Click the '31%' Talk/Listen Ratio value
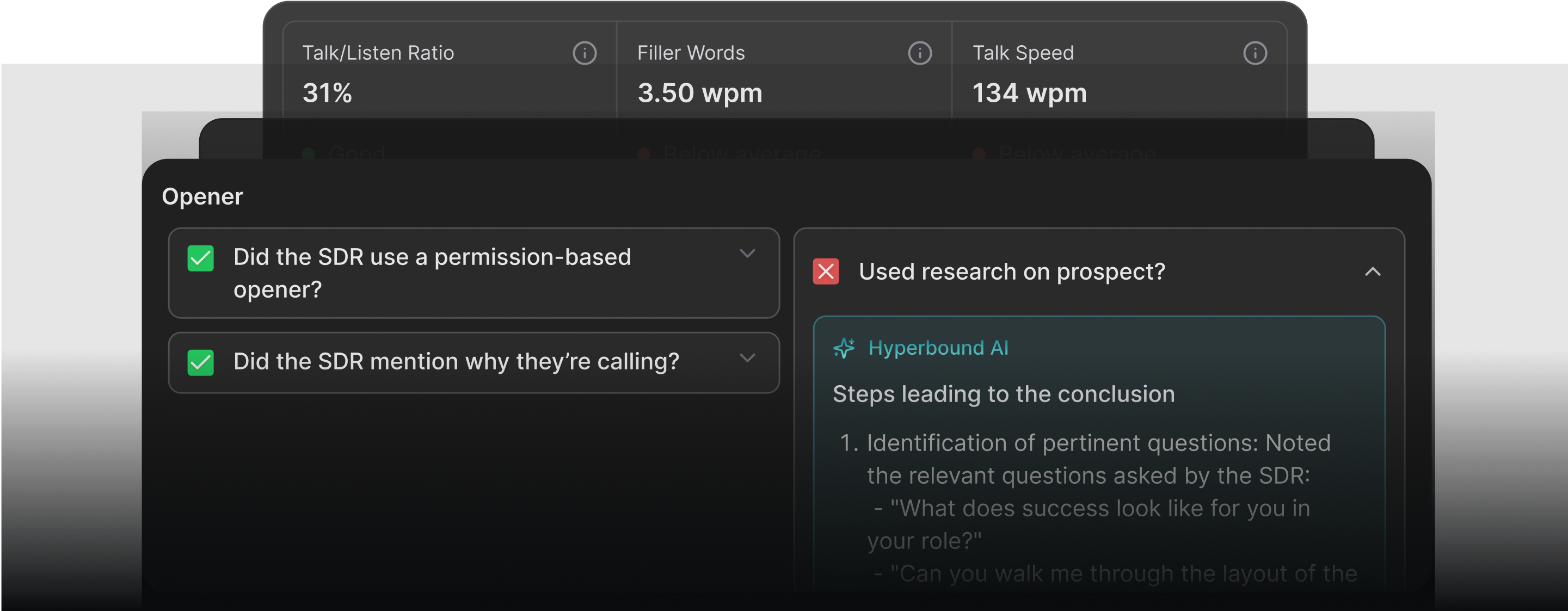Image resolution: width=1568 pixels, height=611 pixels. (327, 93)
